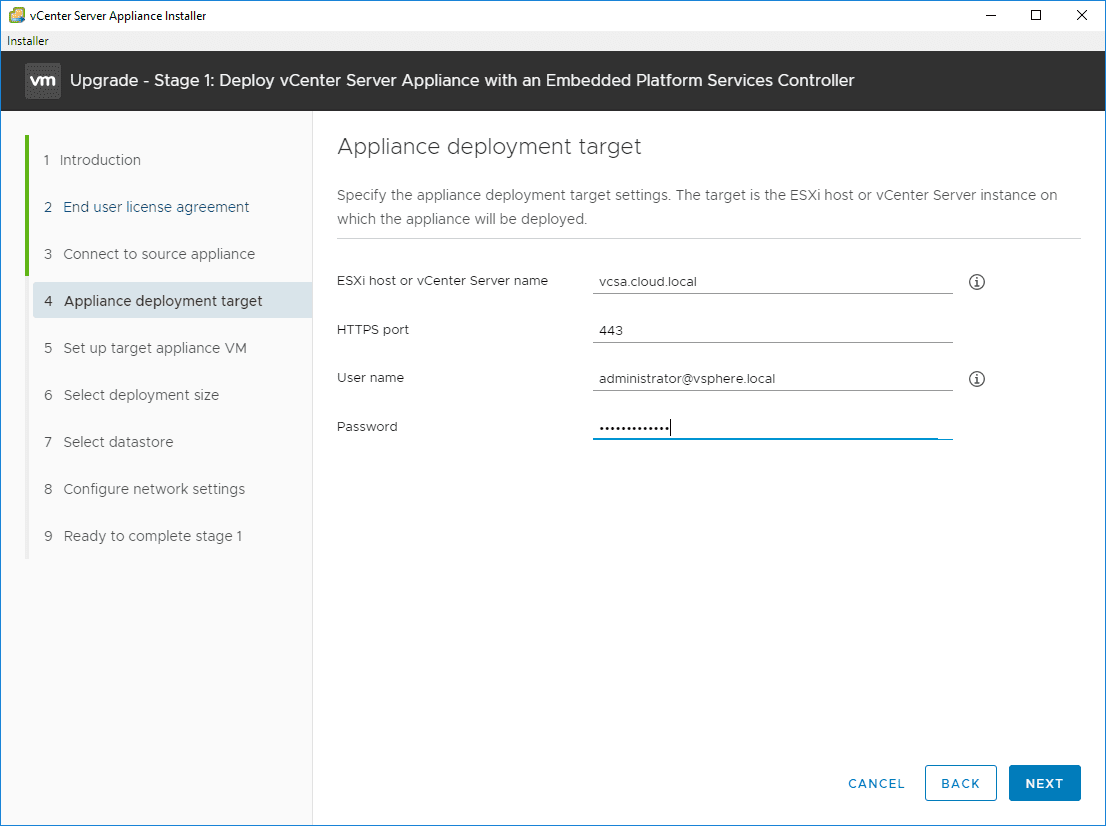The image size is (1106, 826).
Task: Open the info tooltip beside ESXi host field
Action: (976, 282)
